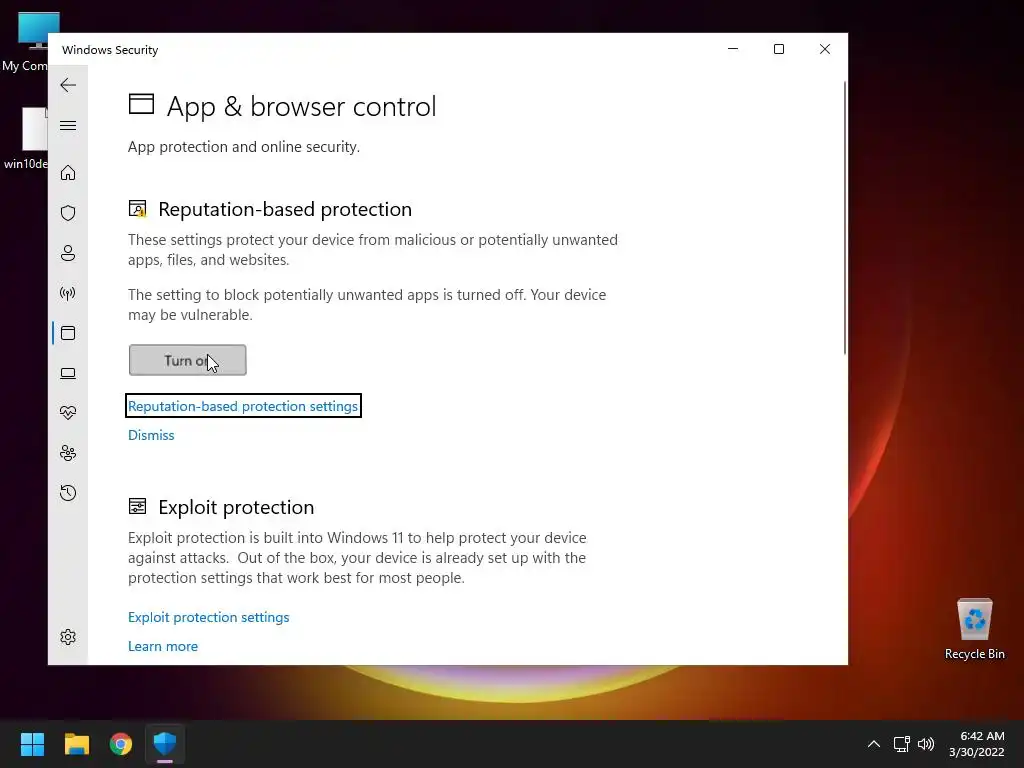
Task: Select win10de file on desktop
Action: click(25, 138)
